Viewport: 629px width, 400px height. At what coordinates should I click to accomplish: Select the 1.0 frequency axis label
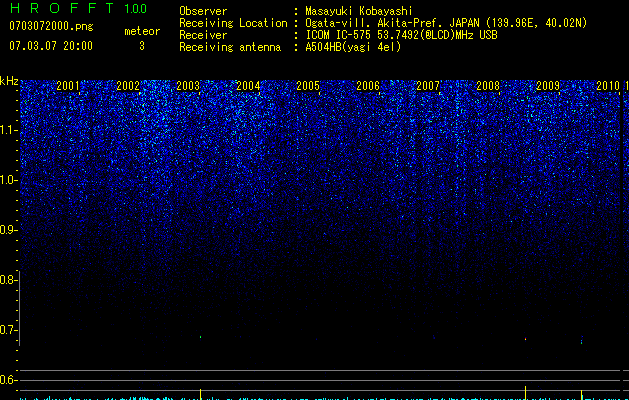[8, 180]
